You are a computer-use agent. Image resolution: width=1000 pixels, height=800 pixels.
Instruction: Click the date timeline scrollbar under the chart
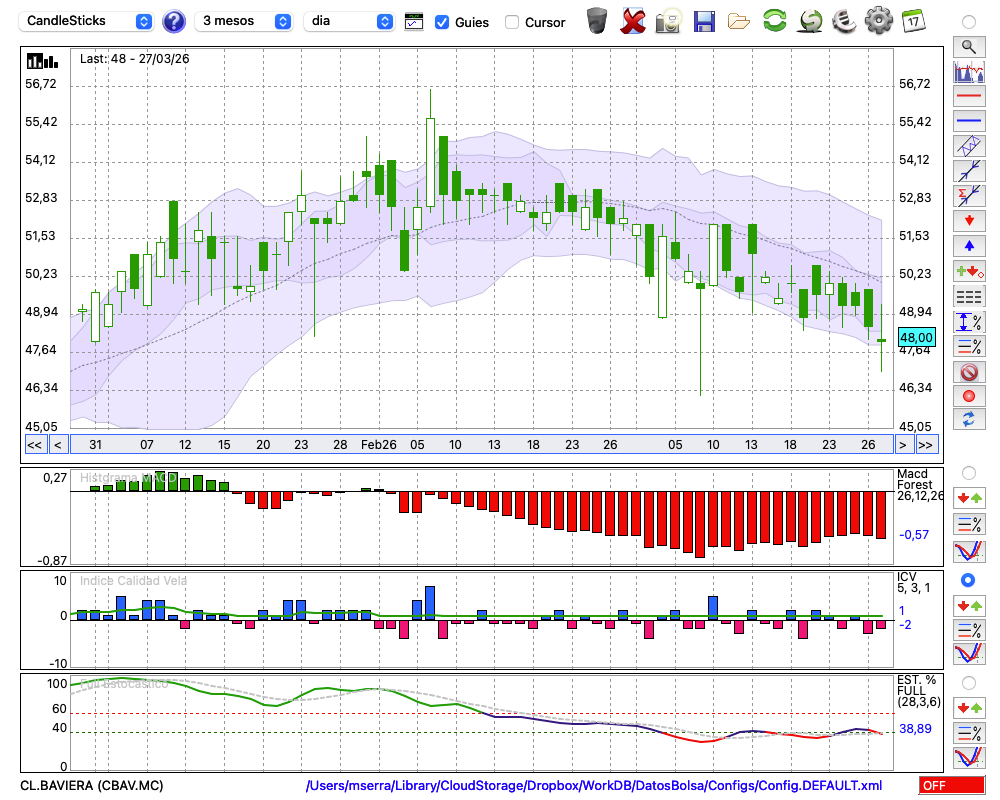click(x=480, y=444)
